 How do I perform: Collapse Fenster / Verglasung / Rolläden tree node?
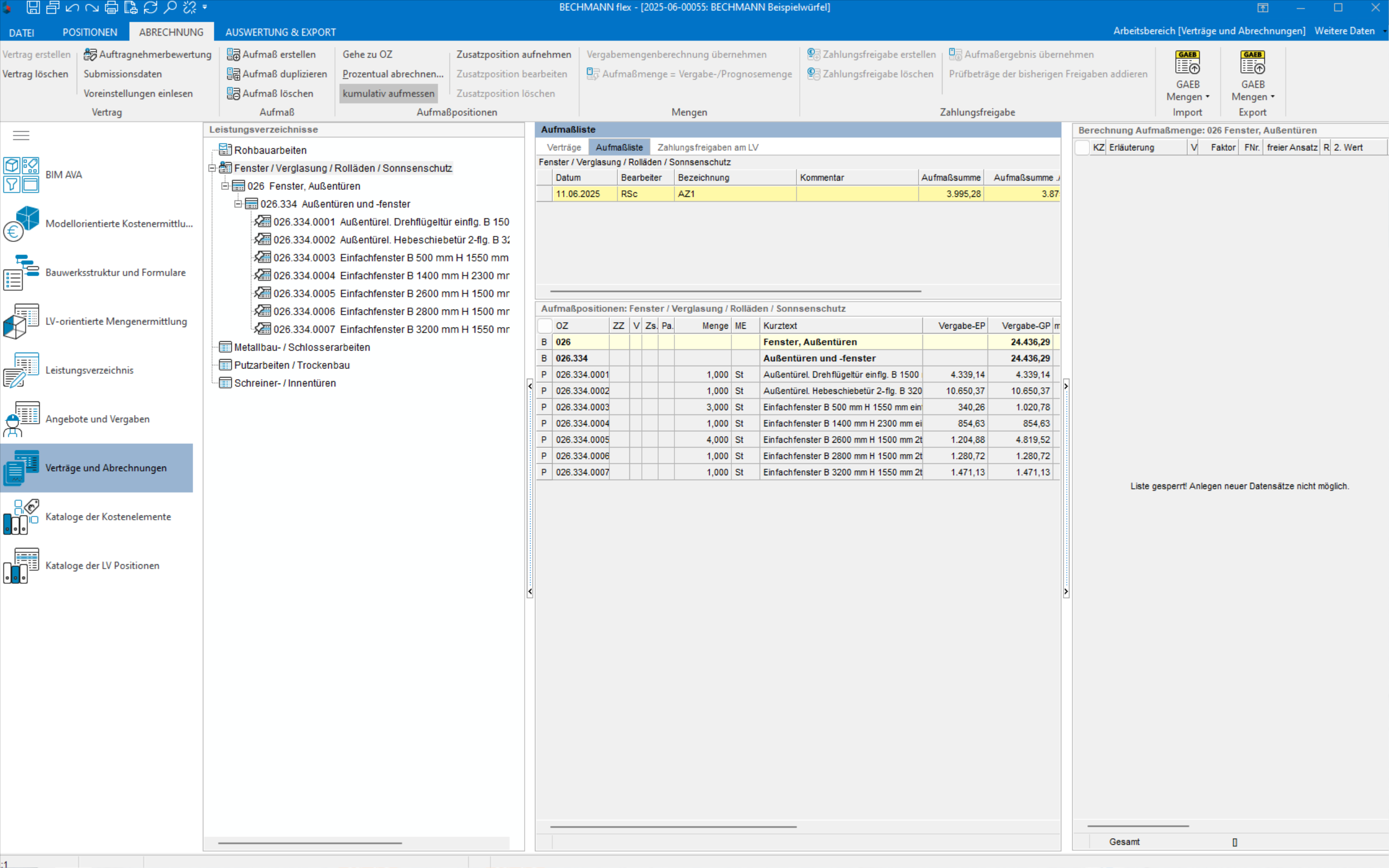click(212, 168)
